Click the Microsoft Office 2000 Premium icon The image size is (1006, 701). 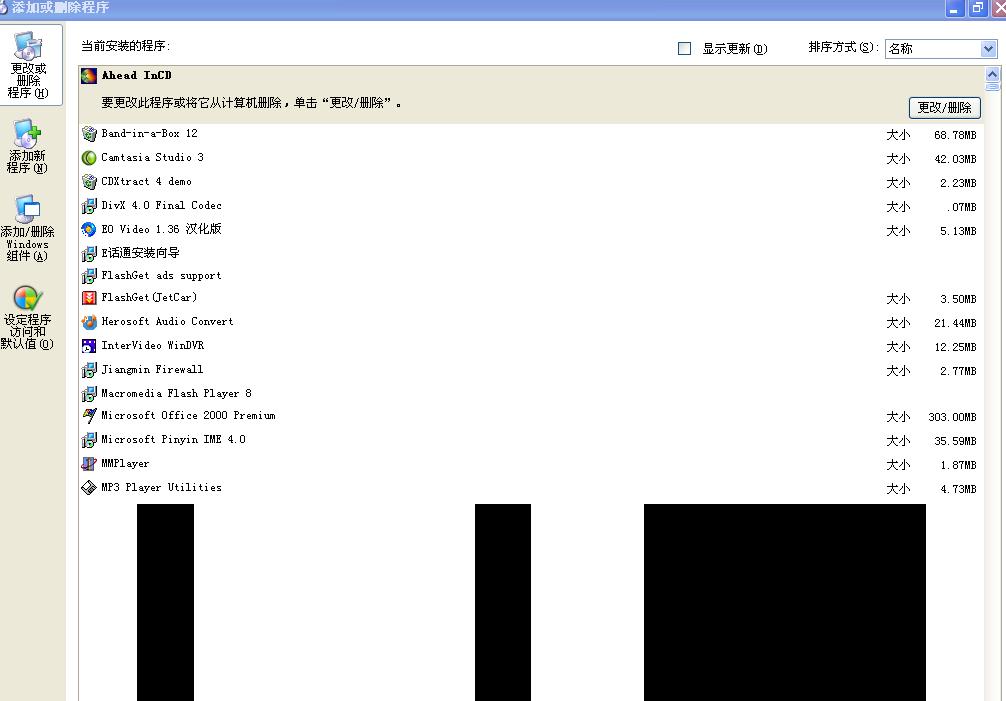89,416
